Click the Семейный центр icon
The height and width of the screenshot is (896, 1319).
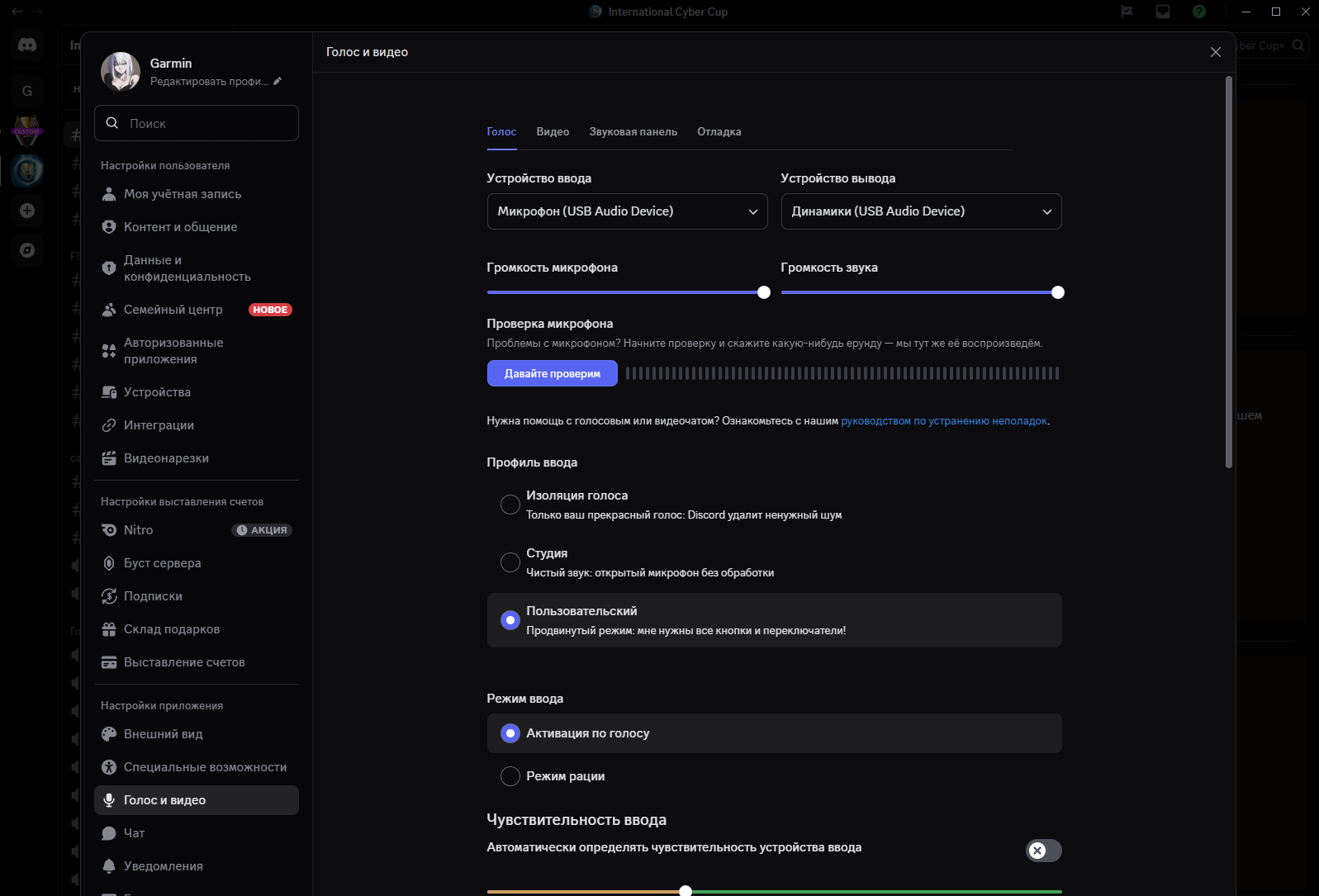pos(108,310)
